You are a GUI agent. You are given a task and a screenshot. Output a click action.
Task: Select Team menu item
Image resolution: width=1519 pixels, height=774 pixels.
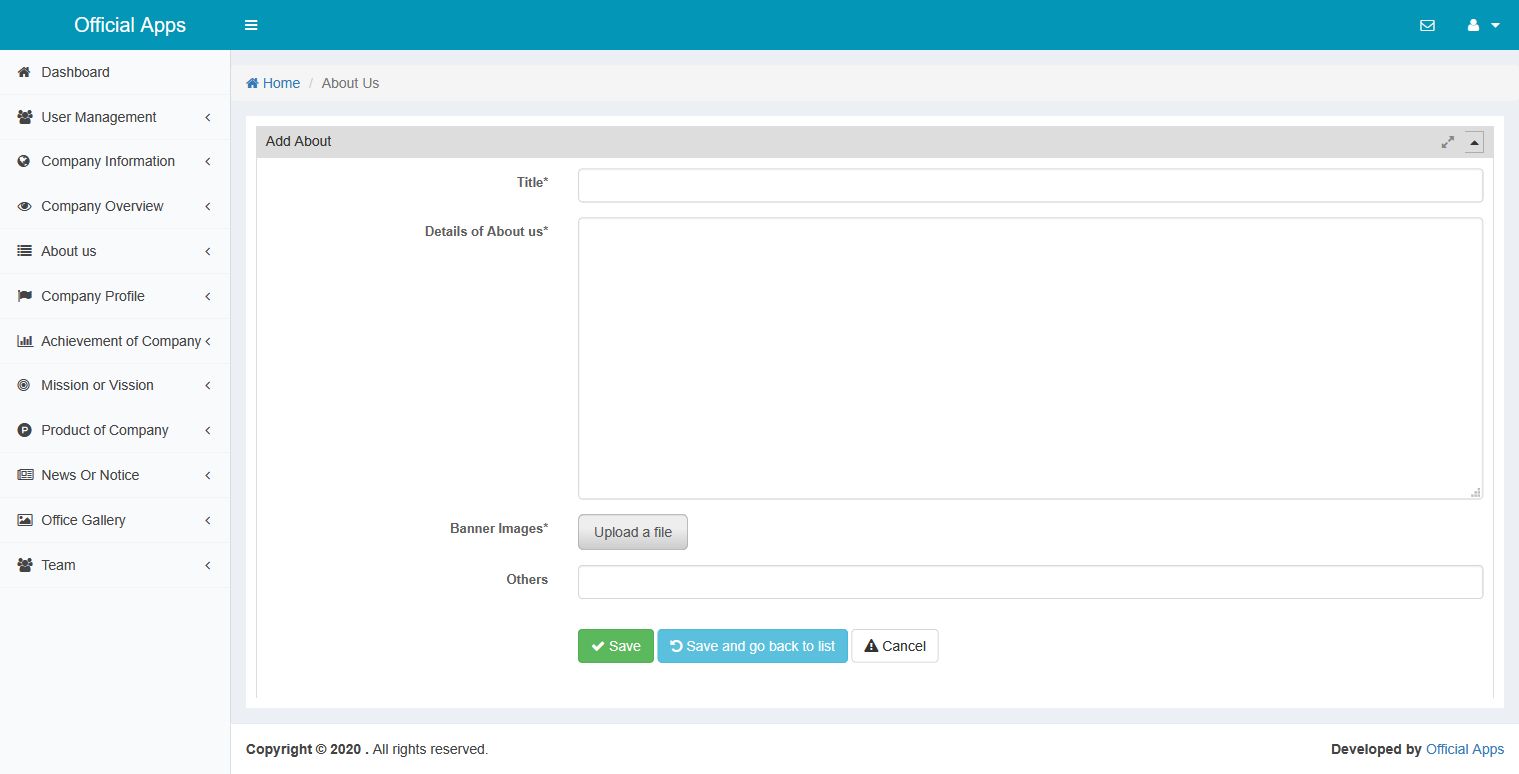[115, 565]
